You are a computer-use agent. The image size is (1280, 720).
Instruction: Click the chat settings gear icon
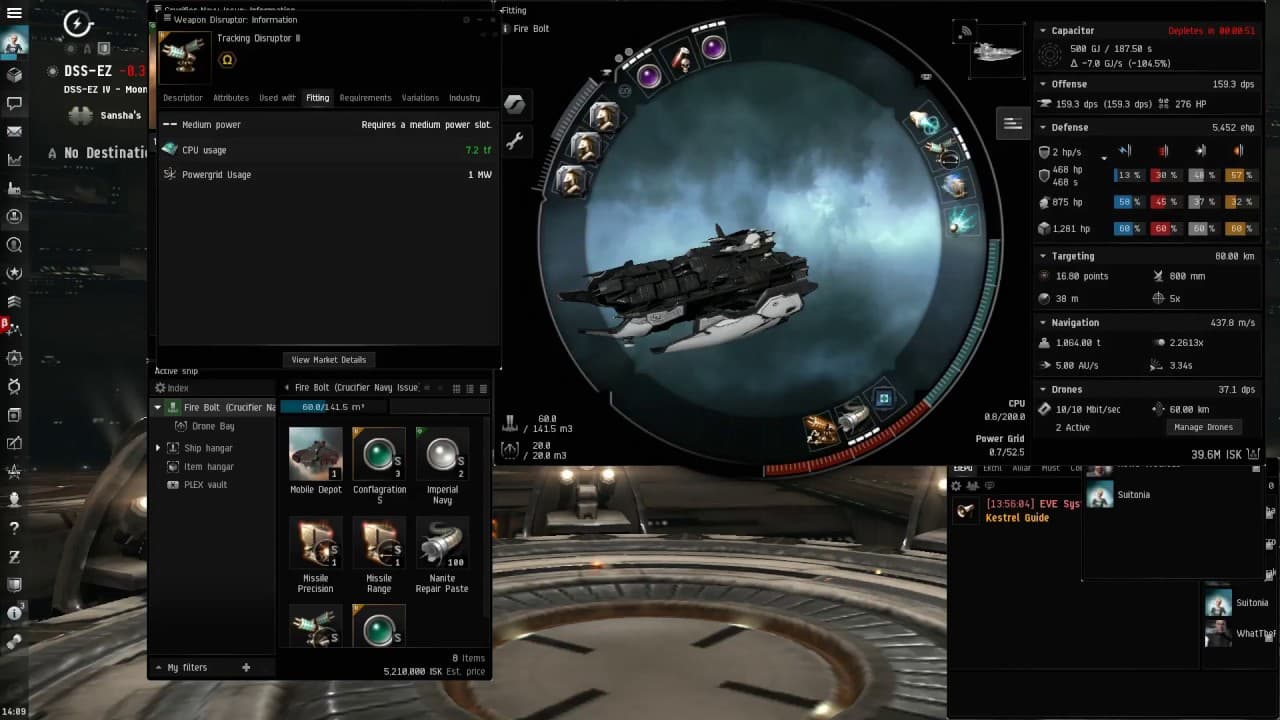[x=956, y=486]
